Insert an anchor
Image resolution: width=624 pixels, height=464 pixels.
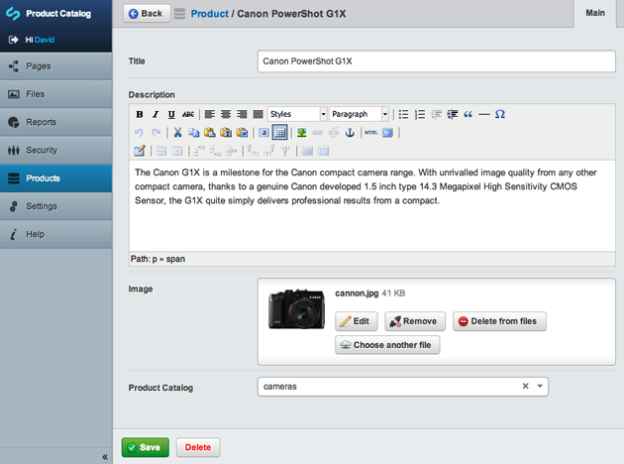350,133
